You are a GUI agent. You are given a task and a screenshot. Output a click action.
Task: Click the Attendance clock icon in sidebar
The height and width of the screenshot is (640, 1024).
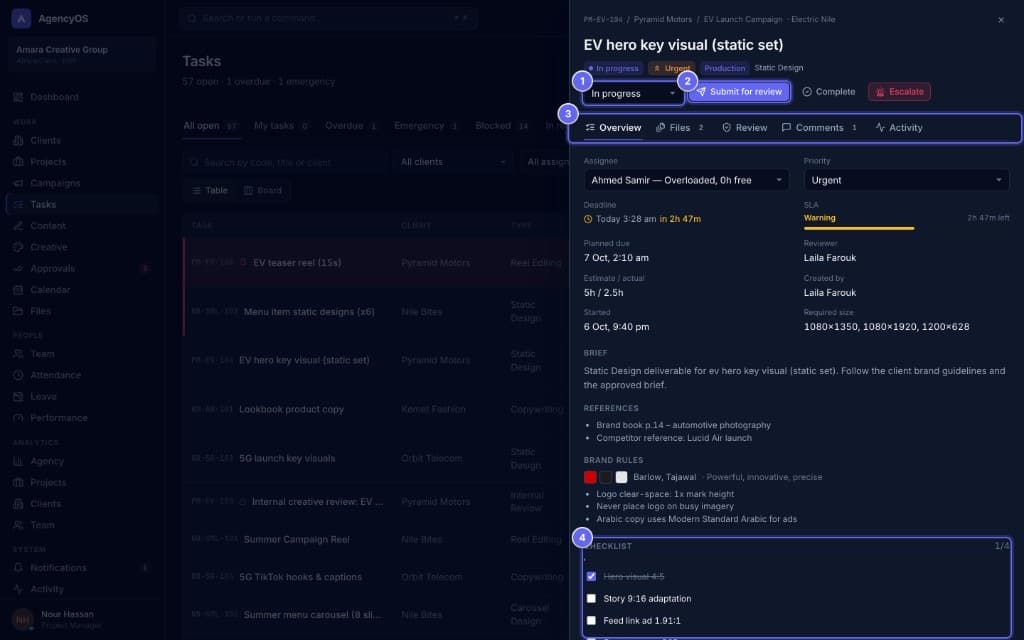click(x=18, y=376)
